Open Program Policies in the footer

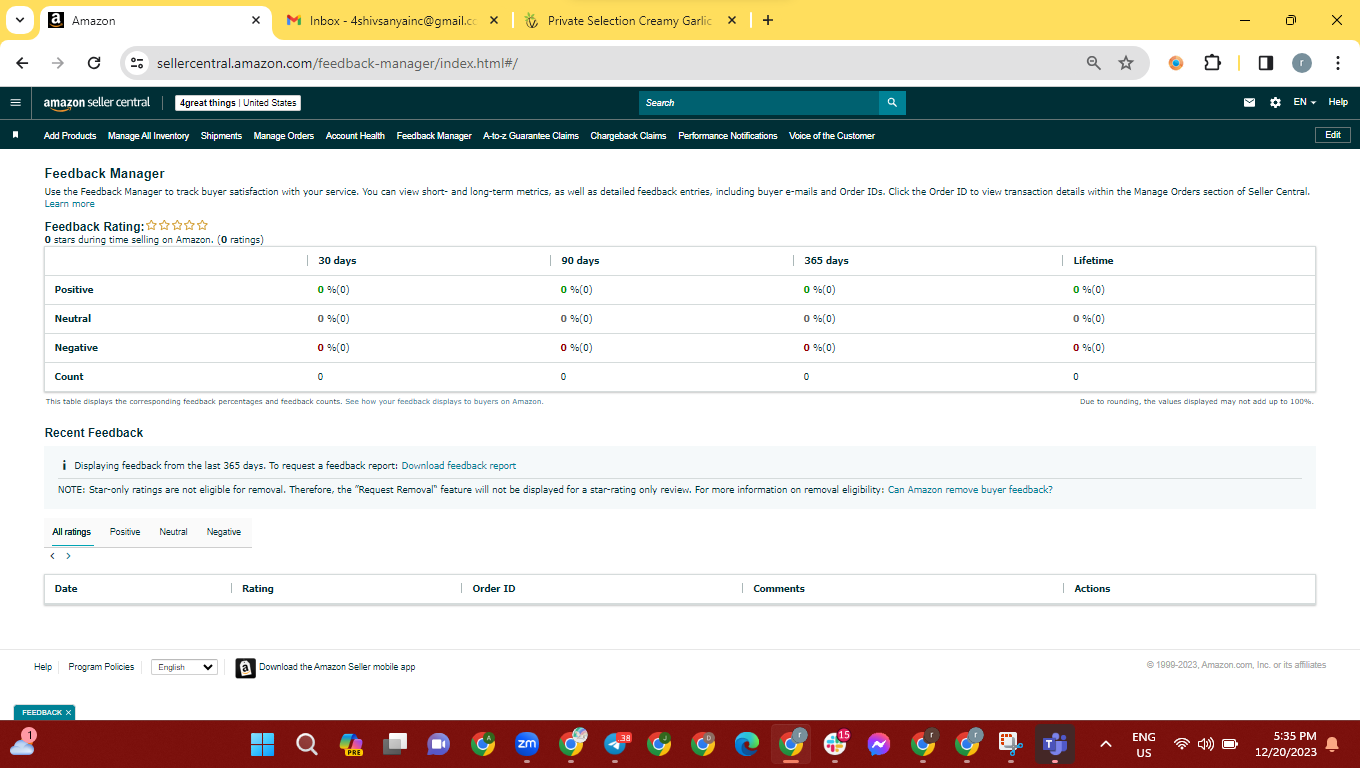pyautogui.click(x=101, y=667)
